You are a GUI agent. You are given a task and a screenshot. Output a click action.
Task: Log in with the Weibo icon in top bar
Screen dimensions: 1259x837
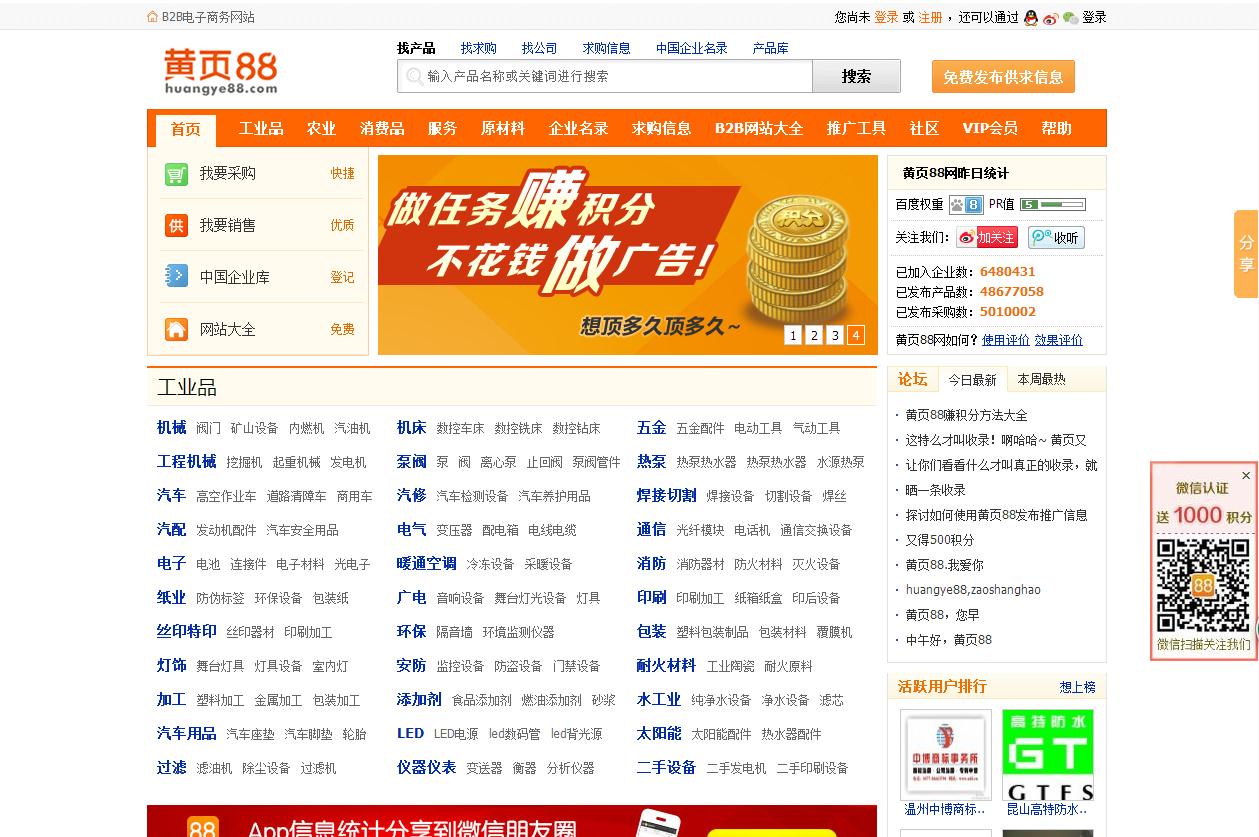point(1050,17)
